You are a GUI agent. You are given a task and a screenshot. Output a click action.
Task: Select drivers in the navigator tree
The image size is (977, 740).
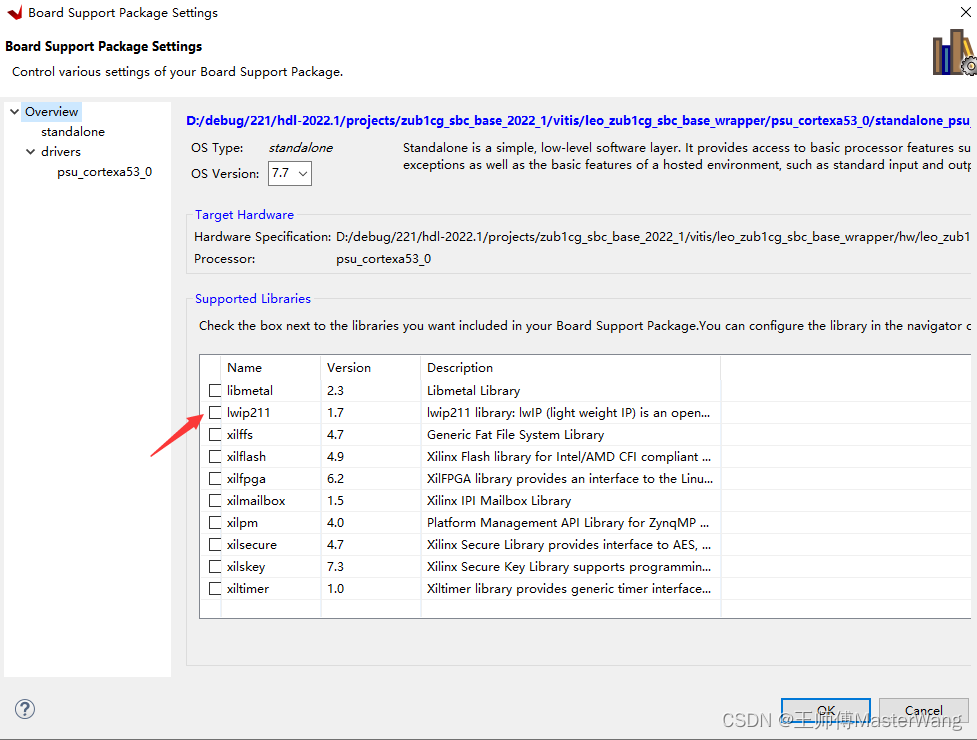point(61,151)
